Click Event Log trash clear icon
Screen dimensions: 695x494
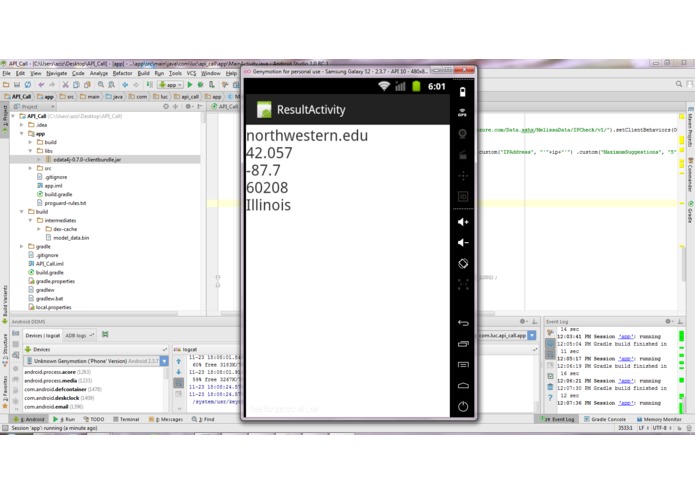(550, 387)
